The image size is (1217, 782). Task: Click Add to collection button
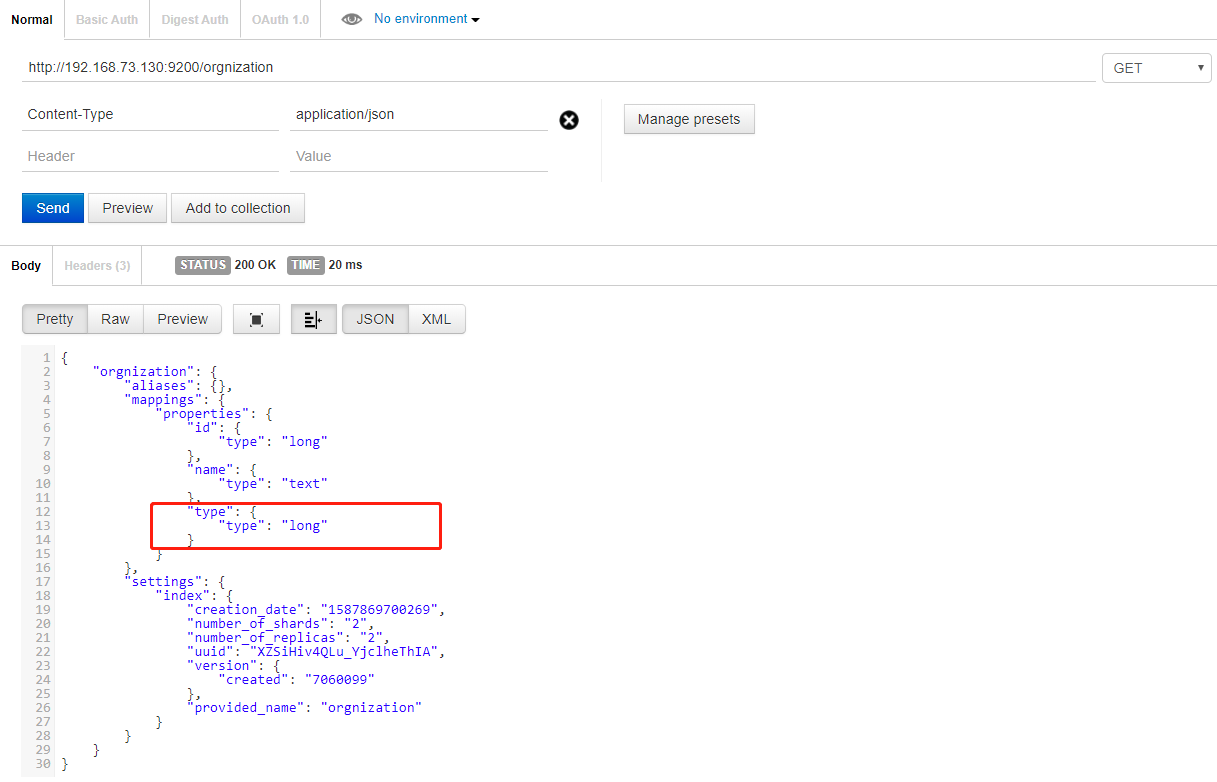tap(238, 208)
